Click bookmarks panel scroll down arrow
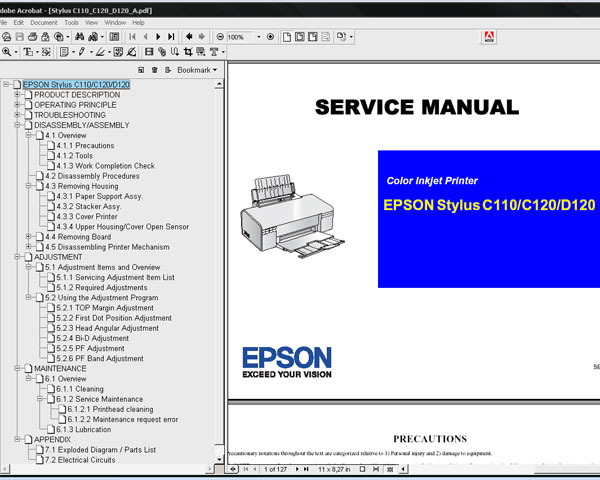Screen dimensions: 600x480 pos(219,459)
